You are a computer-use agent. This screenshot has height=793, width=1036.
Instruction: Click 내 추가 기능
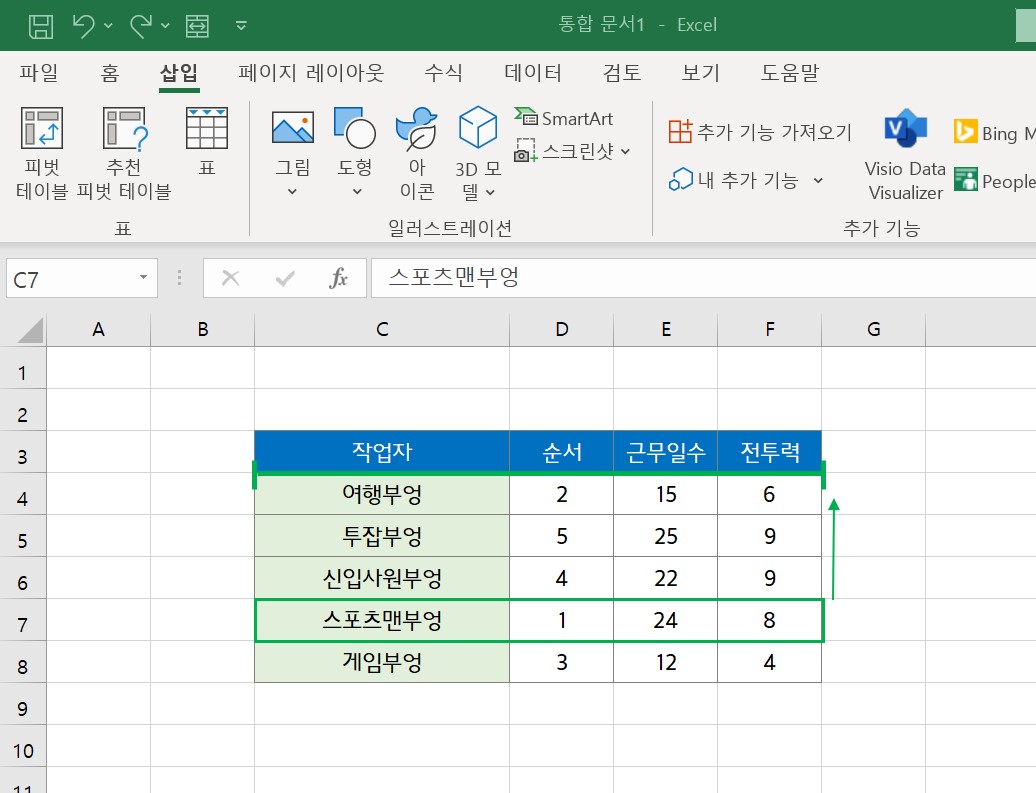pos(733,180)
